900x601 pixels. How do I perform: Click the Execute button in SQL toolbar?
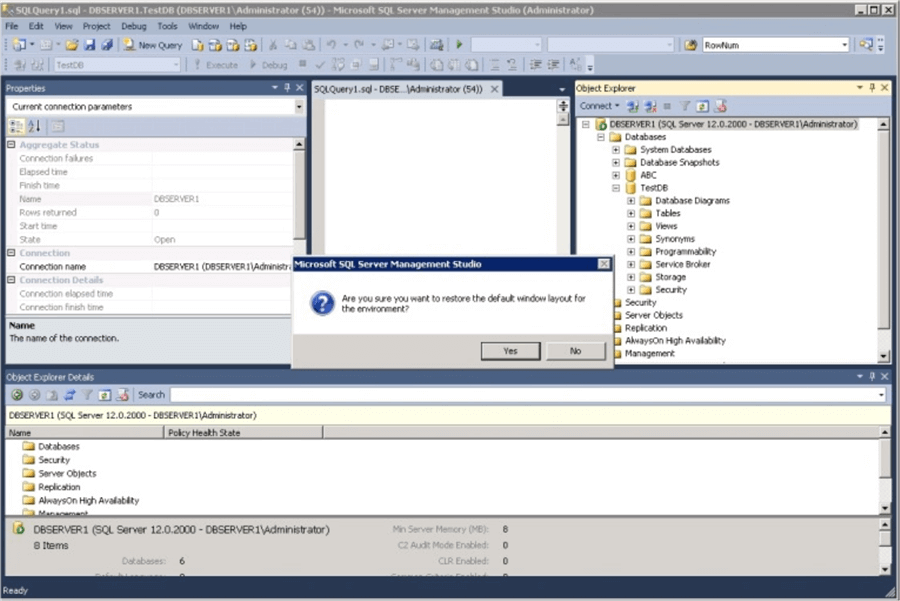(216, 65)
